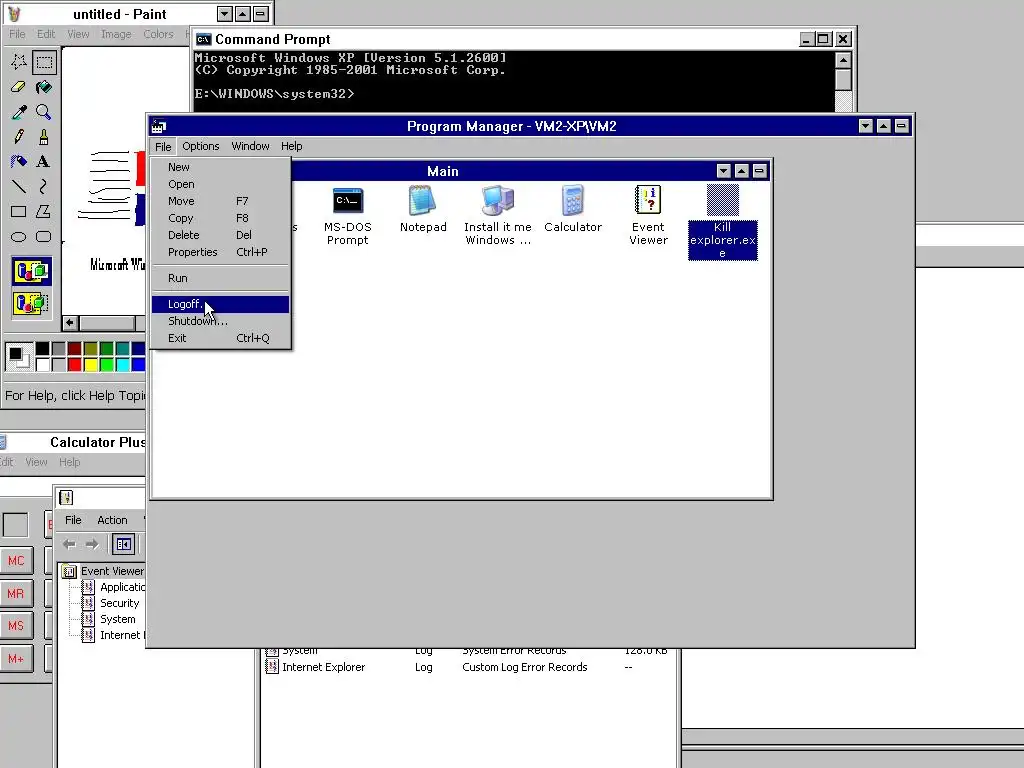Select Security log in Event Viewer tree

pyautogui.click(x=119, y=603)
